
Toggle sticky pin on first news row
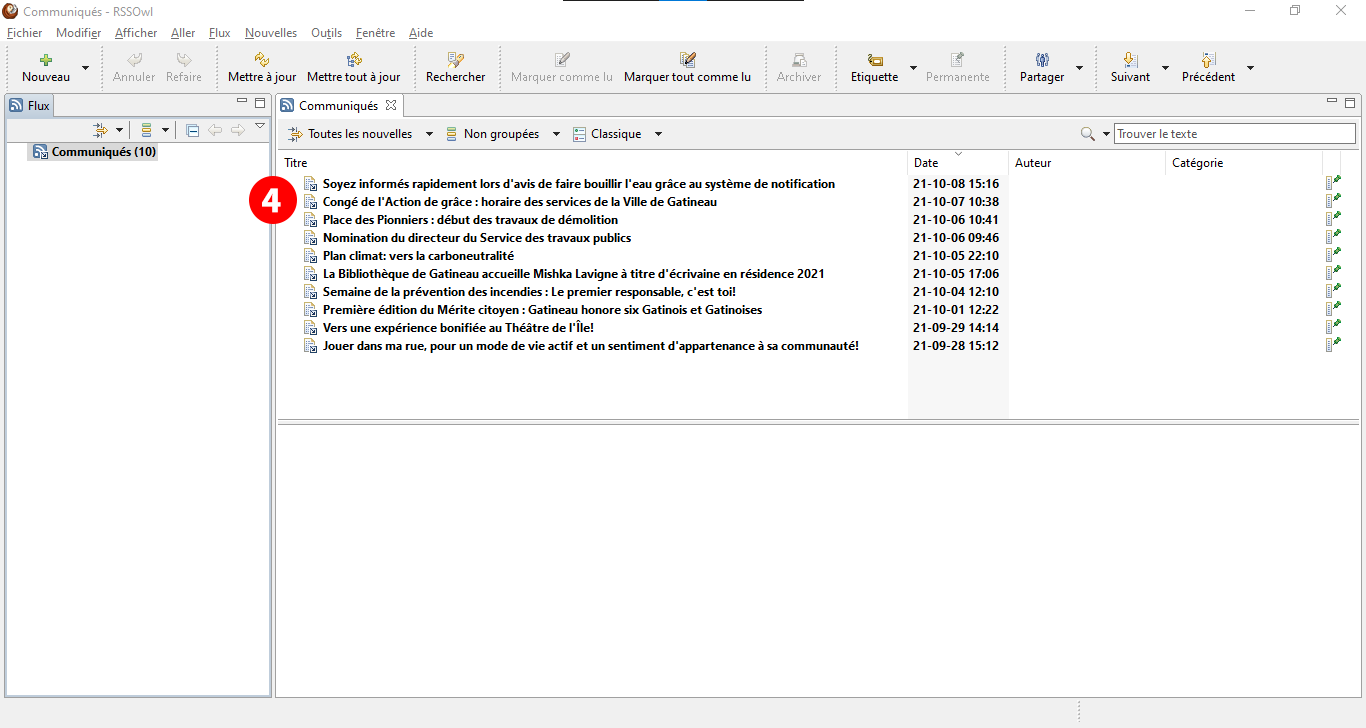coord(1332,183)
